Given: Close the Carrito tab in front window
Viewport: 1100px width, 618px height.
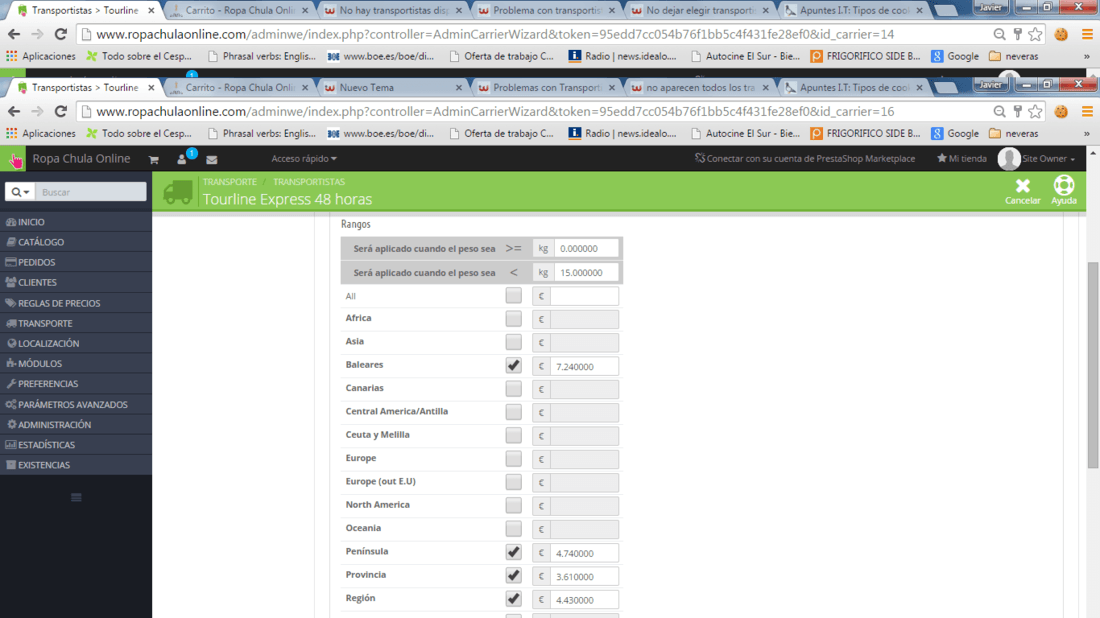Looking at the screenshot, I should (x=305, y=88).
